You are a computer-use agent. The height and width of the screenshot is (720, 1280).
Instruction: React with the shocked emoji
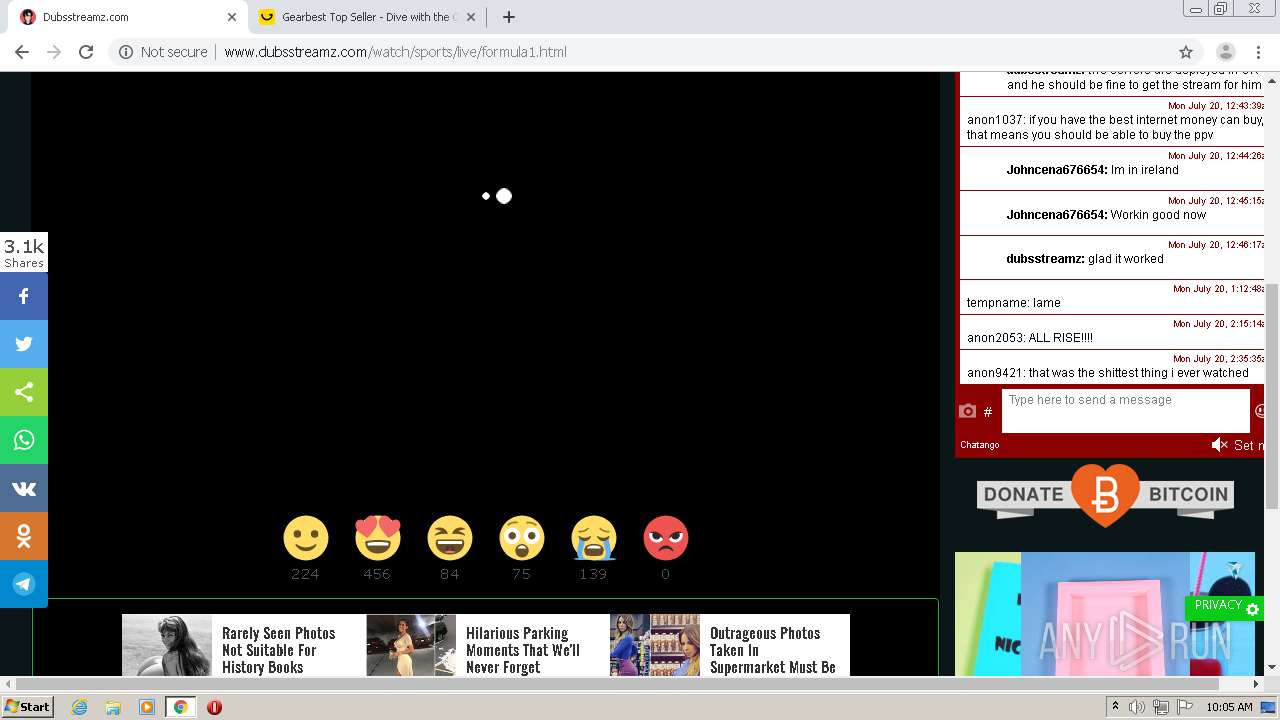point(522,538)
